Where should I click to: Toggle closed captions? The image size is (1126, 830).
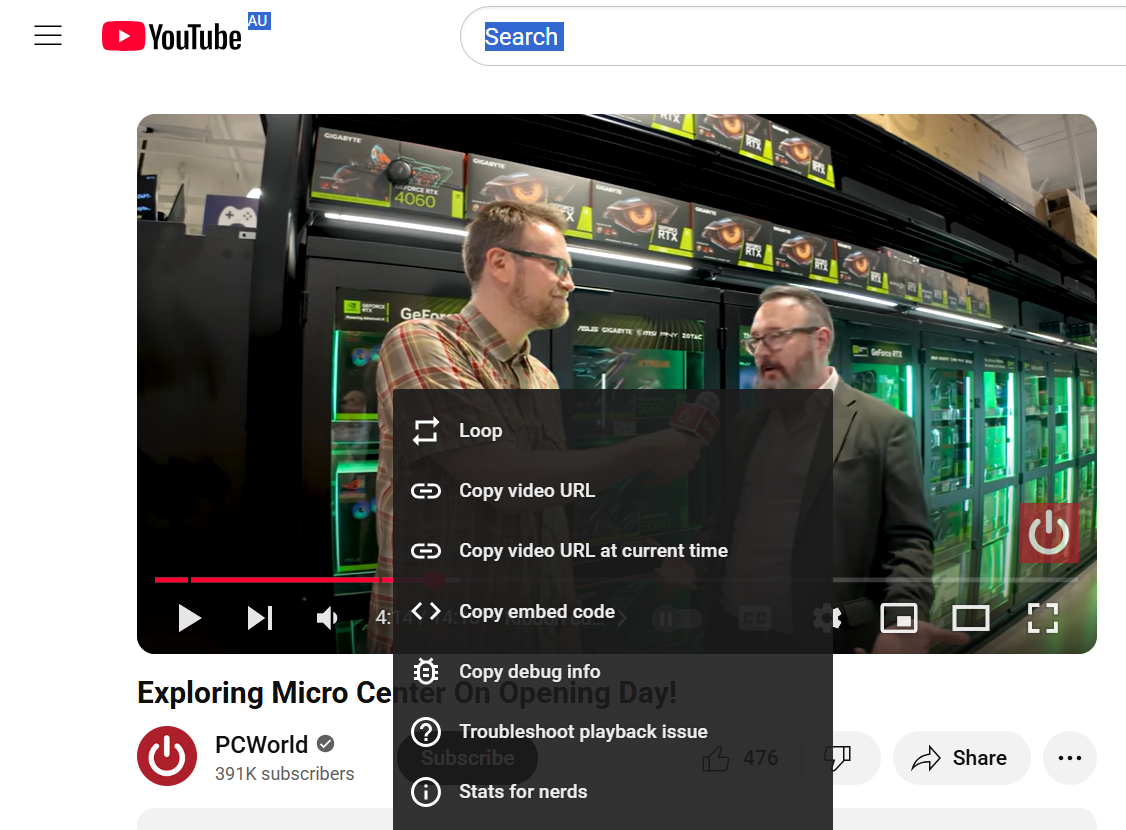755,618
